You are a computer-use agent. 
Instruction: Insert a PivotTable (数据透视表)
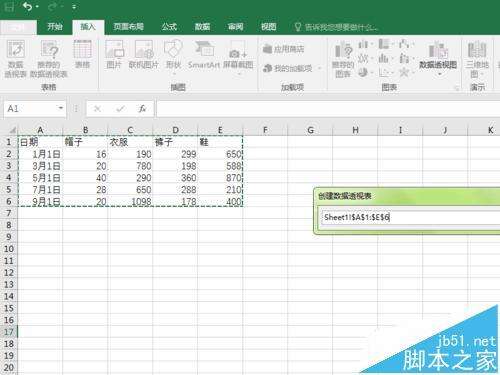click(x=15, y=59)
